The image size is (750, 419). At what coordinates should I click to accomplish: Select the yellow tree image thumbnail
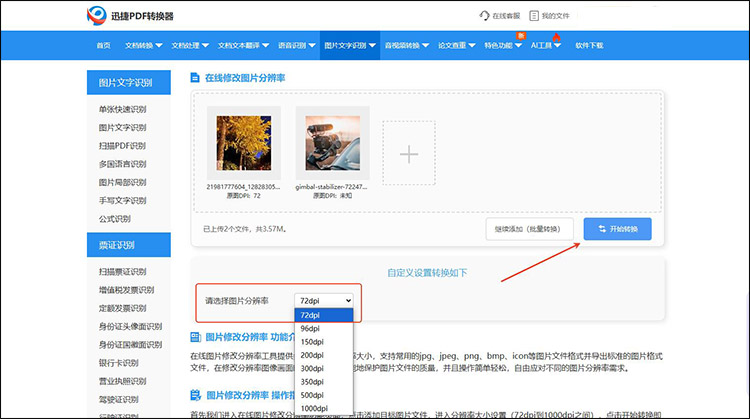tap(244, 143)
